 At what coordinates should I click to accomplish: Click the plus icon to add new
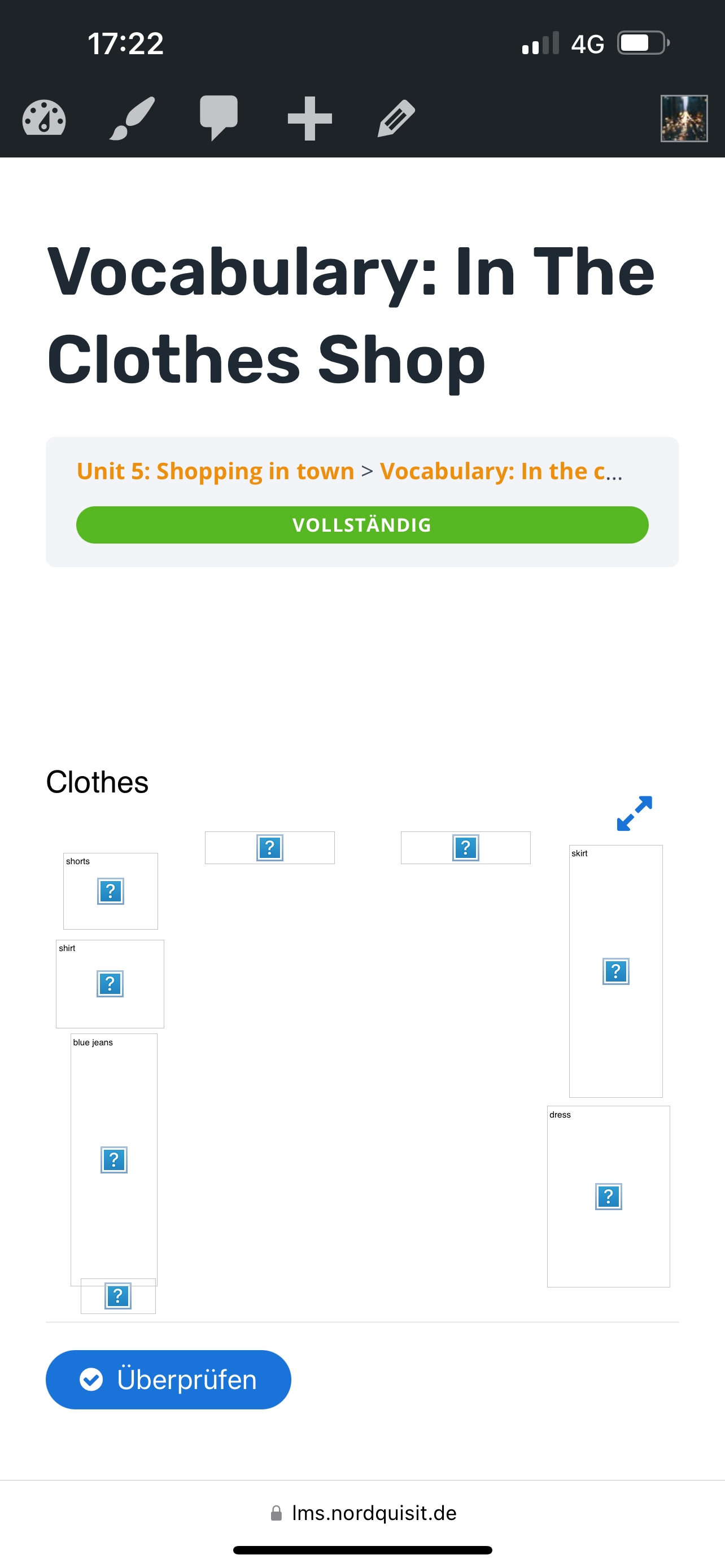click(309, 118)
